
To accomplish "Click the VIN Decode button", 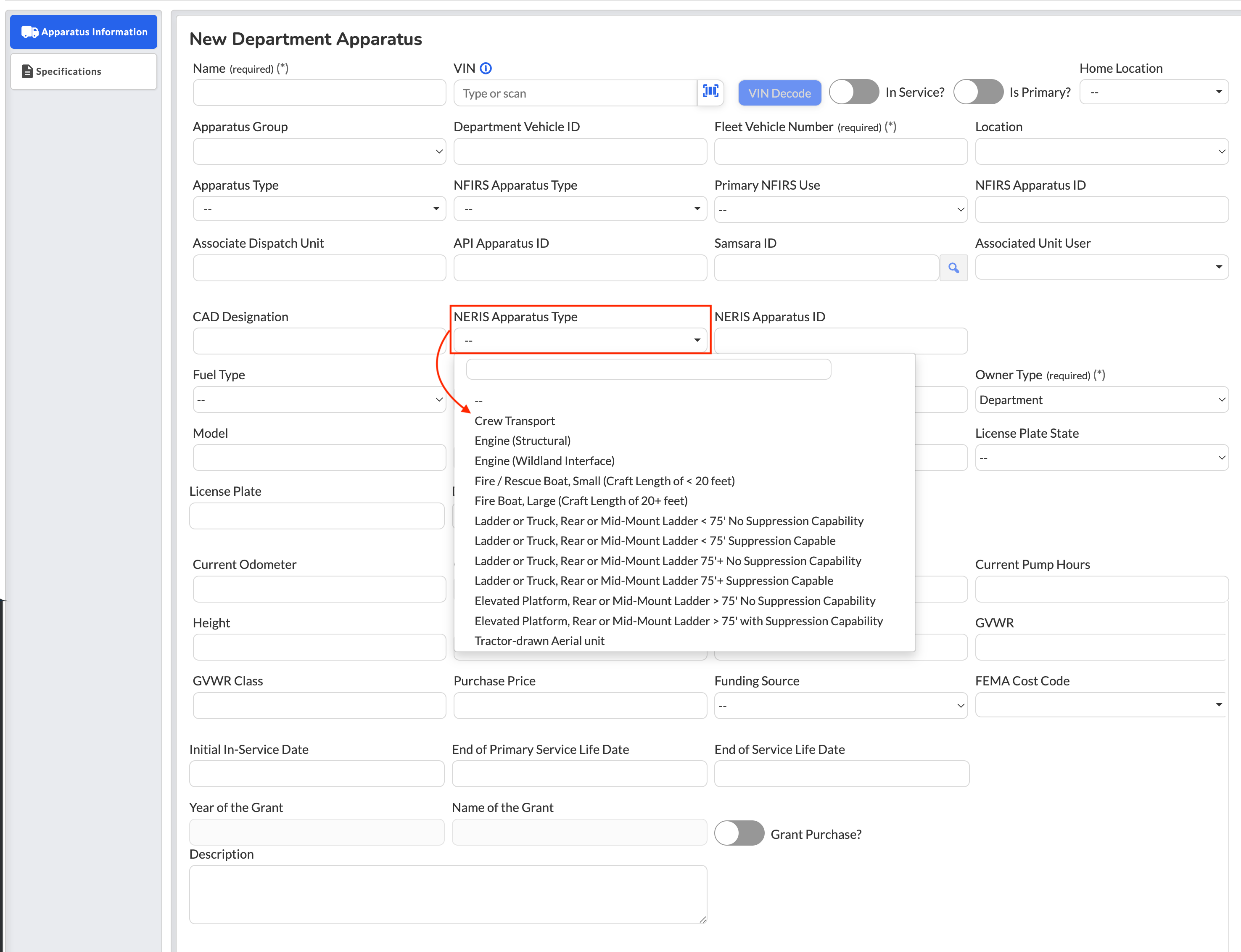I will 779,93.
